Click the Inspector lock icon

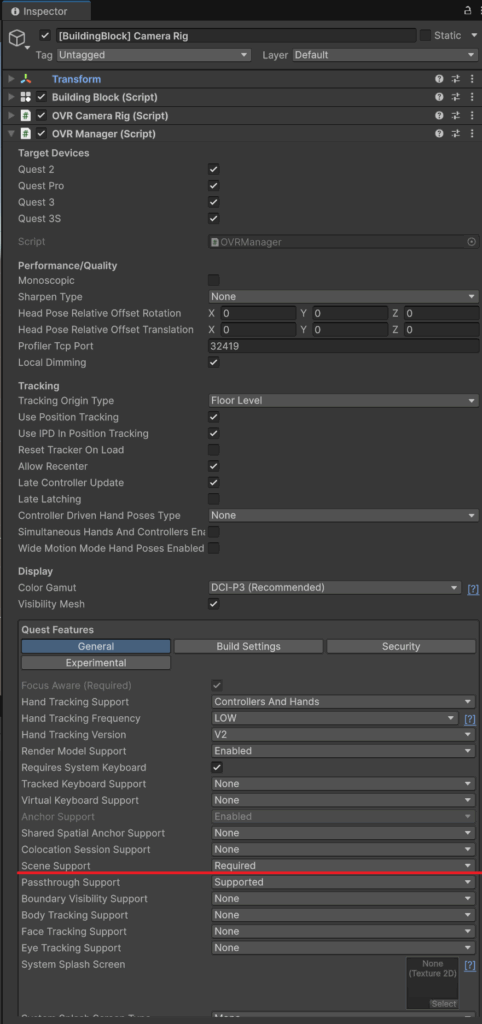(x=468, y=11)
